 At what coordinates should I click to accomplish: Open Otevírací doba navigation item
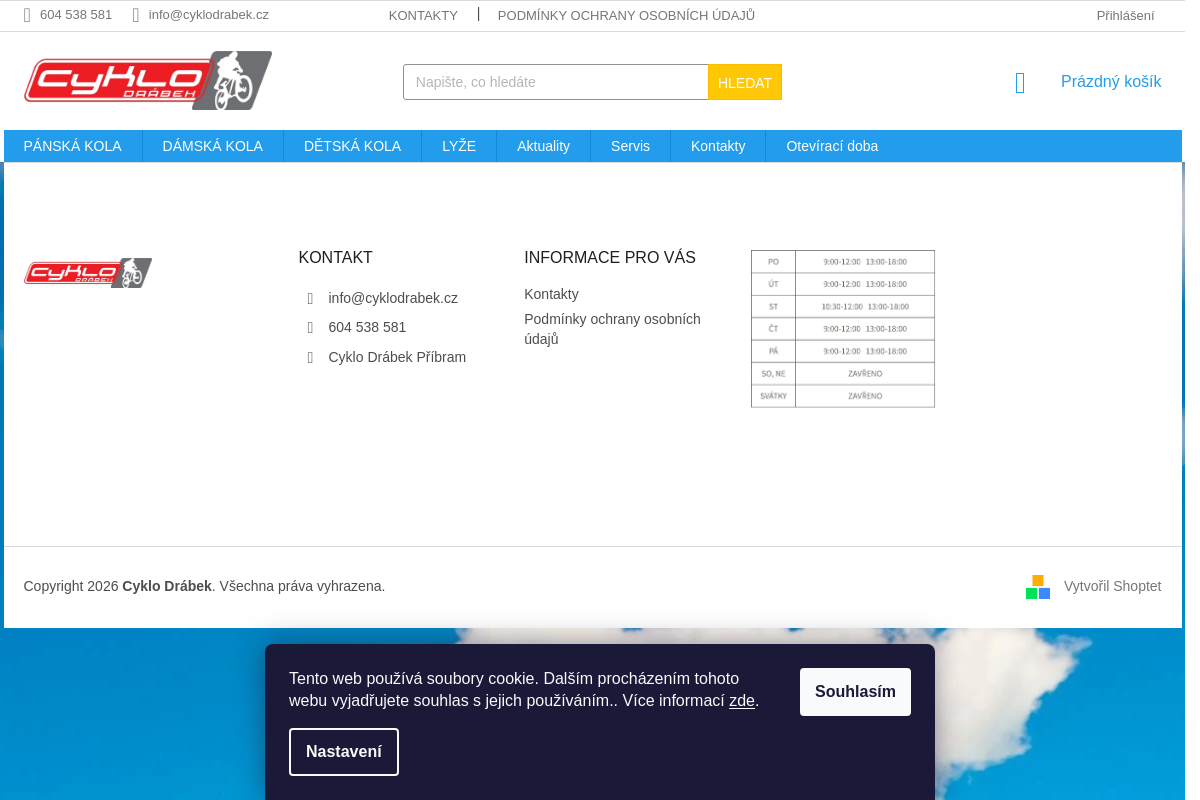click(832, 146)
